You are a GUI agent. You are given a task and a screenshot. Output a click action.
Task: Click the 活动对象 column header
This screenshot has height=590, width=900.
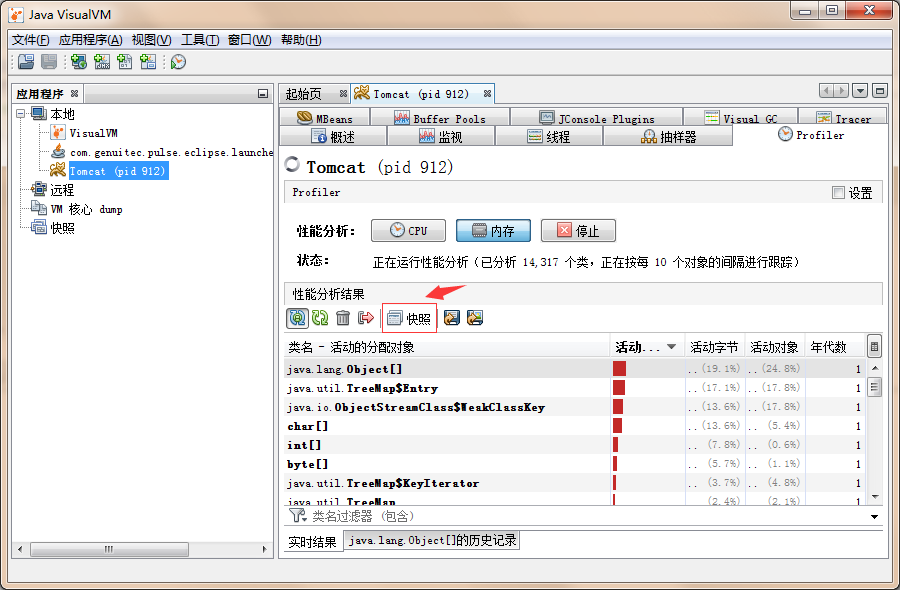774,347
